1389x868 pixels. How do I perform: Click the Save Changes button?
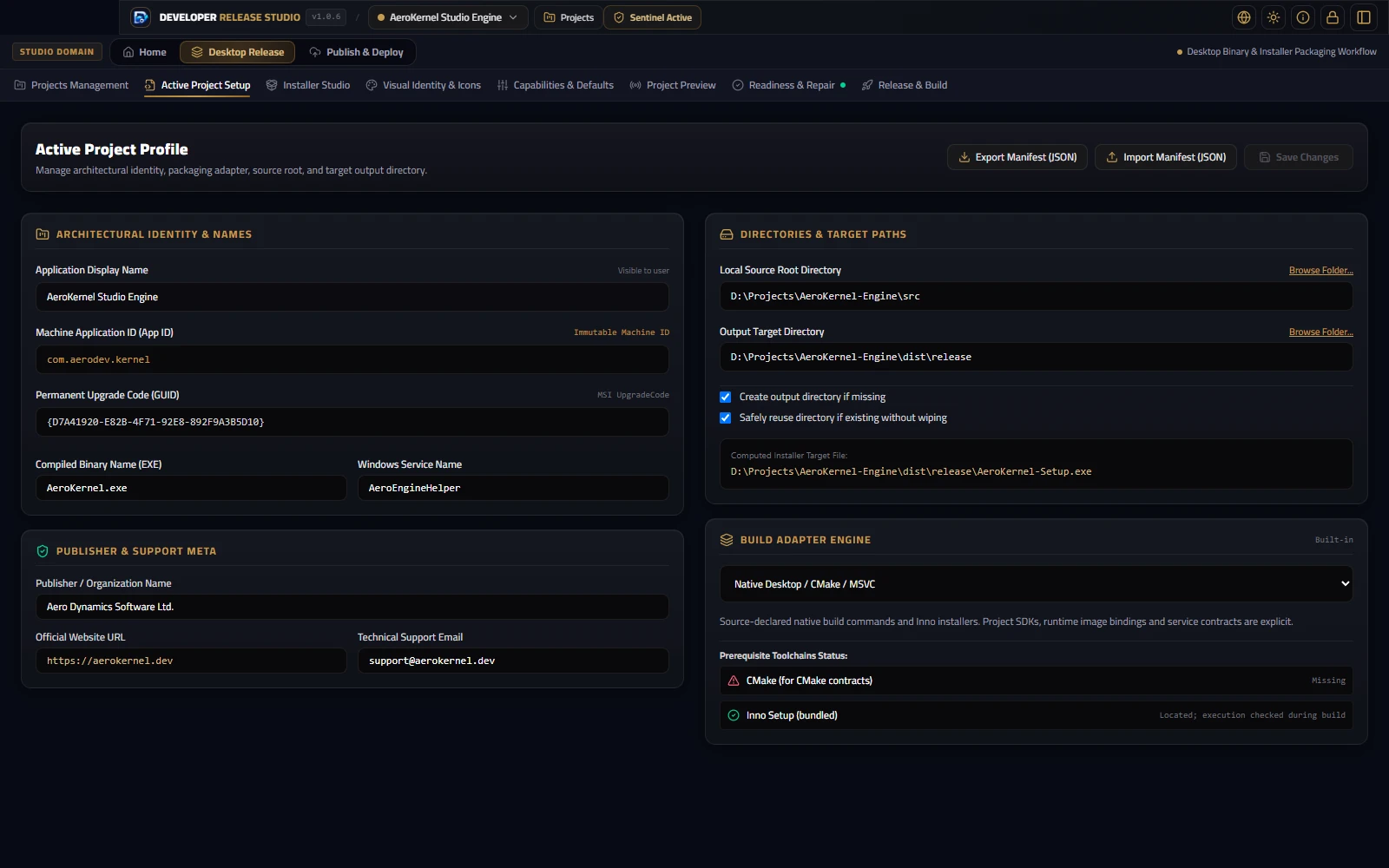point(1299,157)
